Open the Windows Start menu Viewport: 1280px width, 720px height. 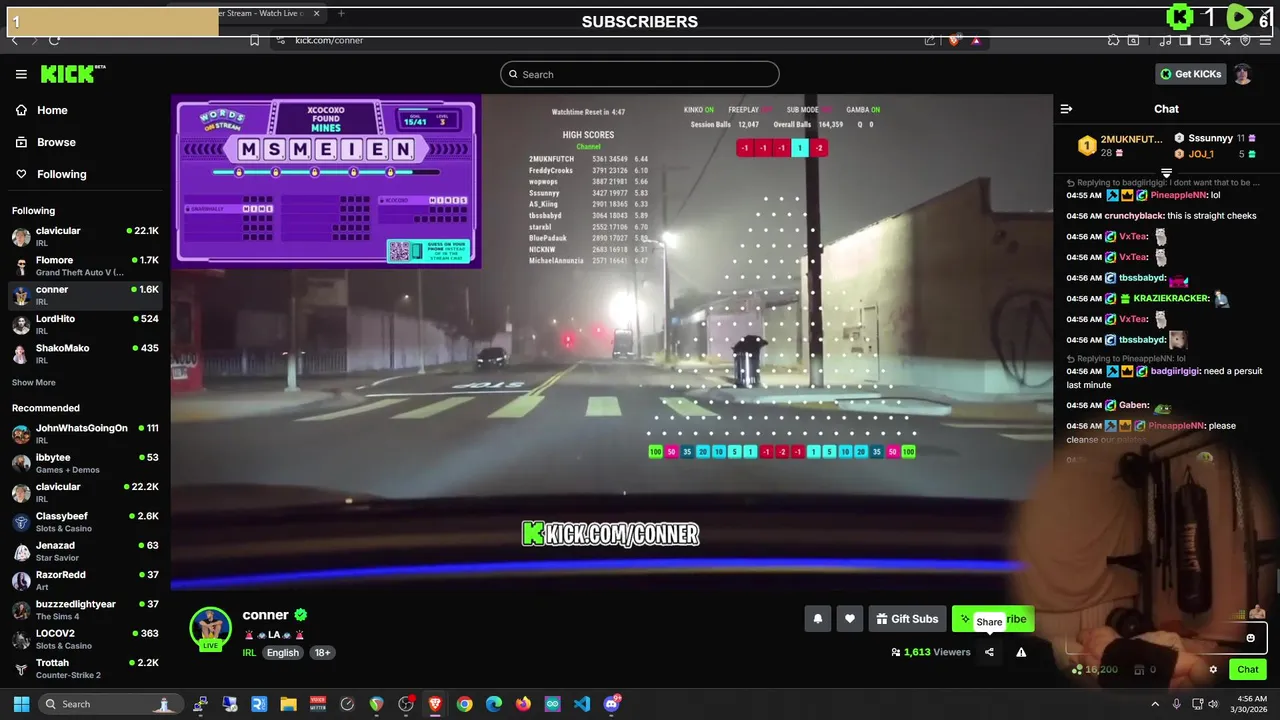(21, 704)
